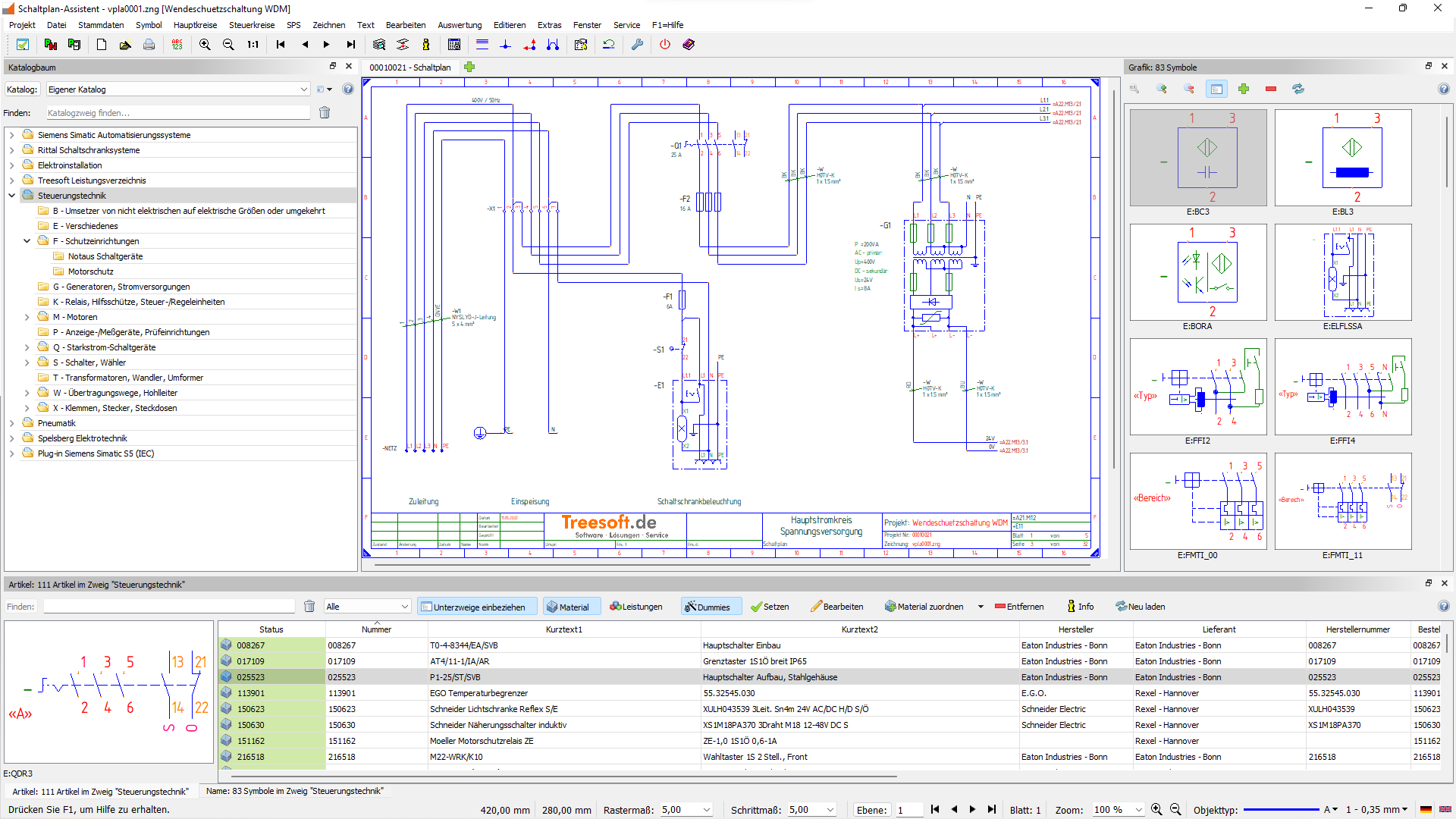Select the E:BORA symbol thumbnail
Image resolution: width=1456 pixels, height=819 pixels.
point(1197,273)
